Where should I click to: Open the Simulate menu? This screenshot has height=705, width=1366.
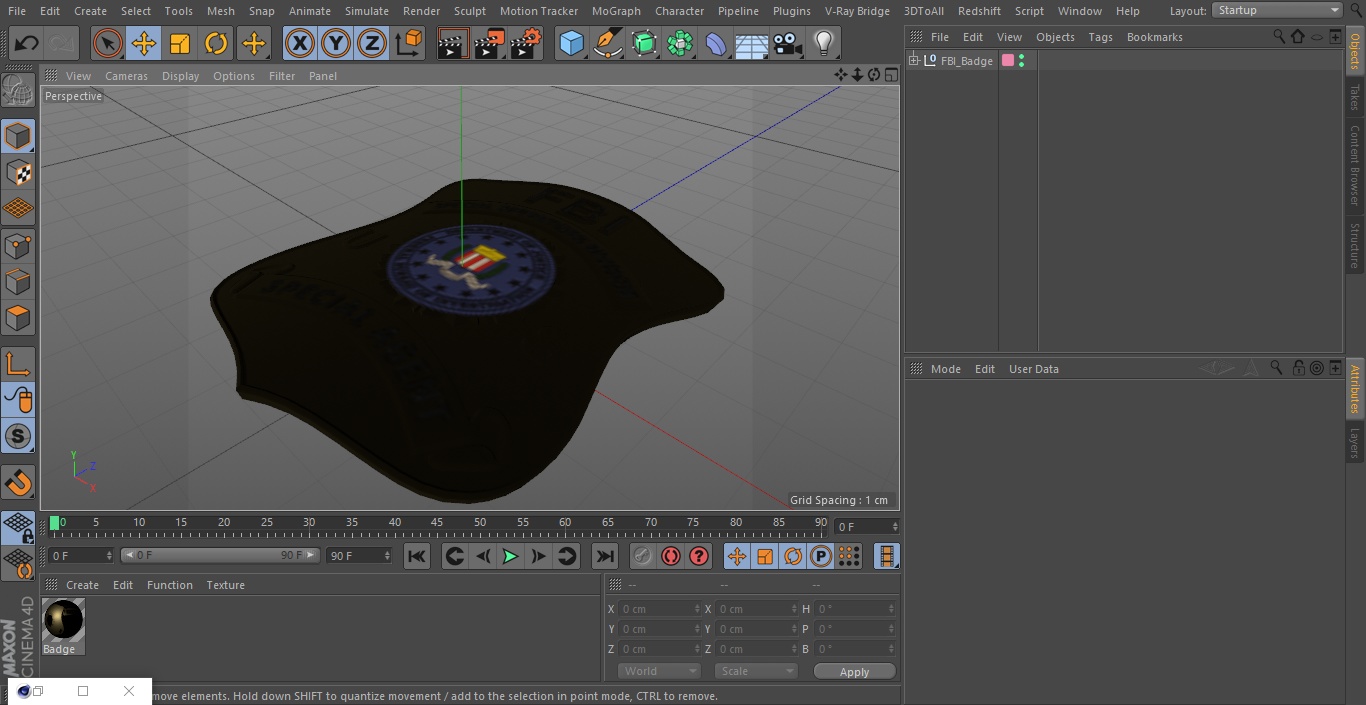click(367, 11)
